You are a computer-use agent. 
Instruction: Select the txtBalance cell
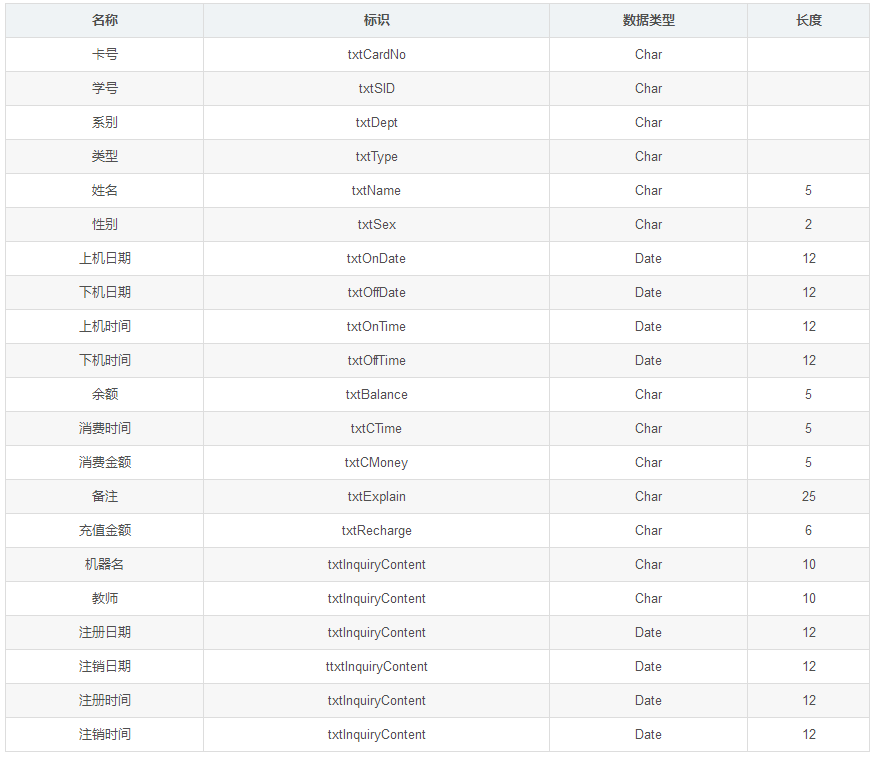pos(376,394)
